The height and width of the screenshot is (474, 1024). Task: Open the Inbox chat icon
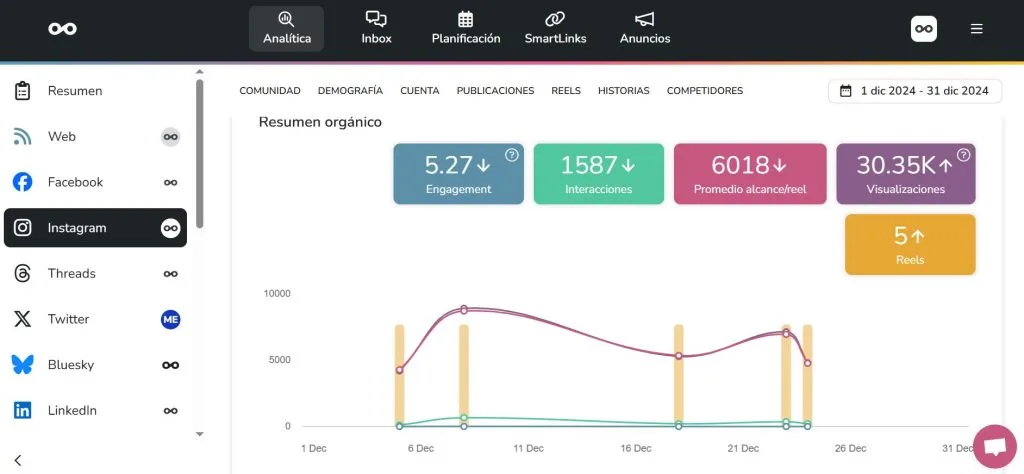pyautogui.click(x=376, y=20)
